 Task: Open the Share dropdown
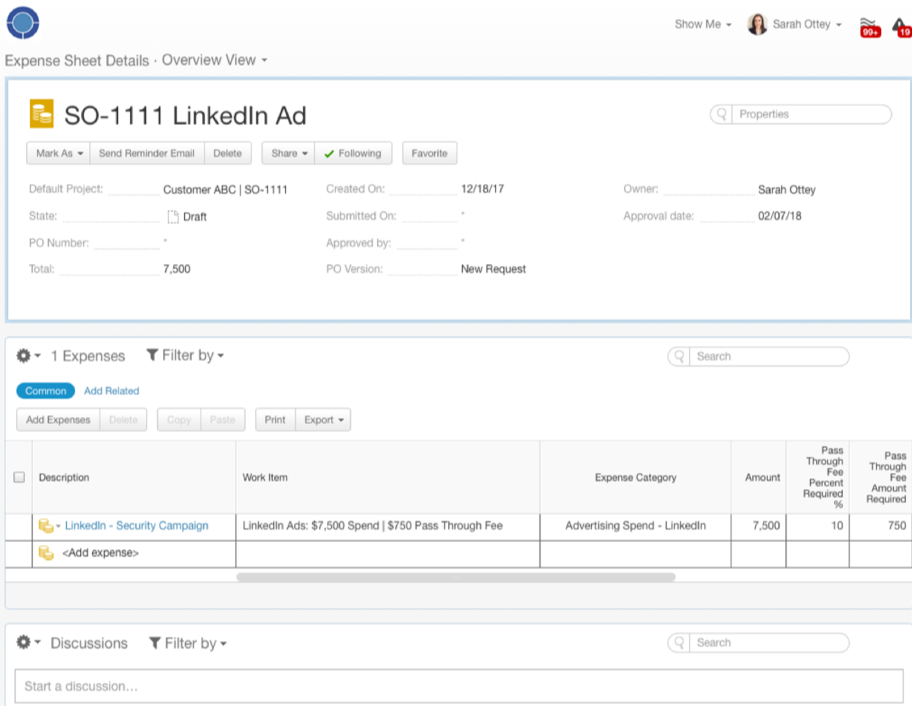288,153
